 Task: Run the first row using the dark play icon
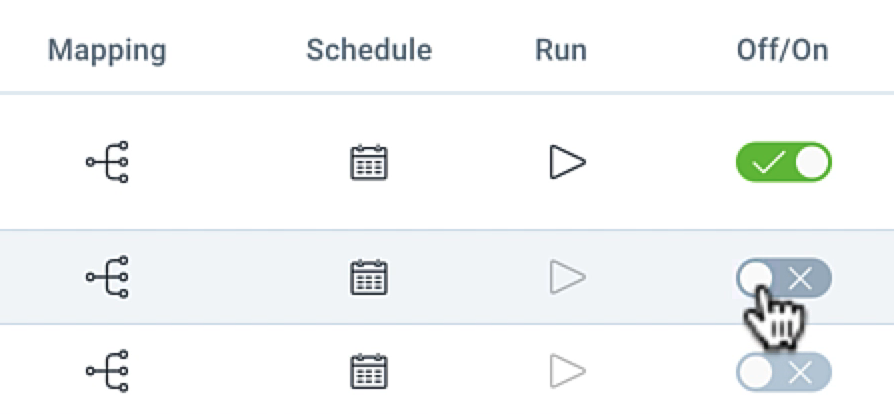567,162
